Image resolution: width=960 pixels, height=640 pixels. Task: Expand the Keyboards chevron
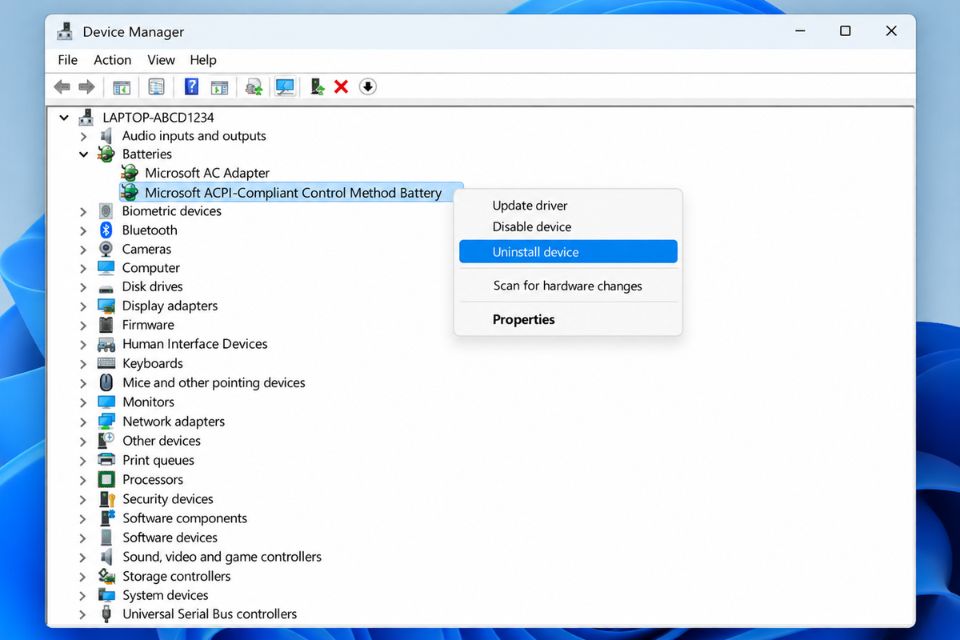click(x=83, y=364)
